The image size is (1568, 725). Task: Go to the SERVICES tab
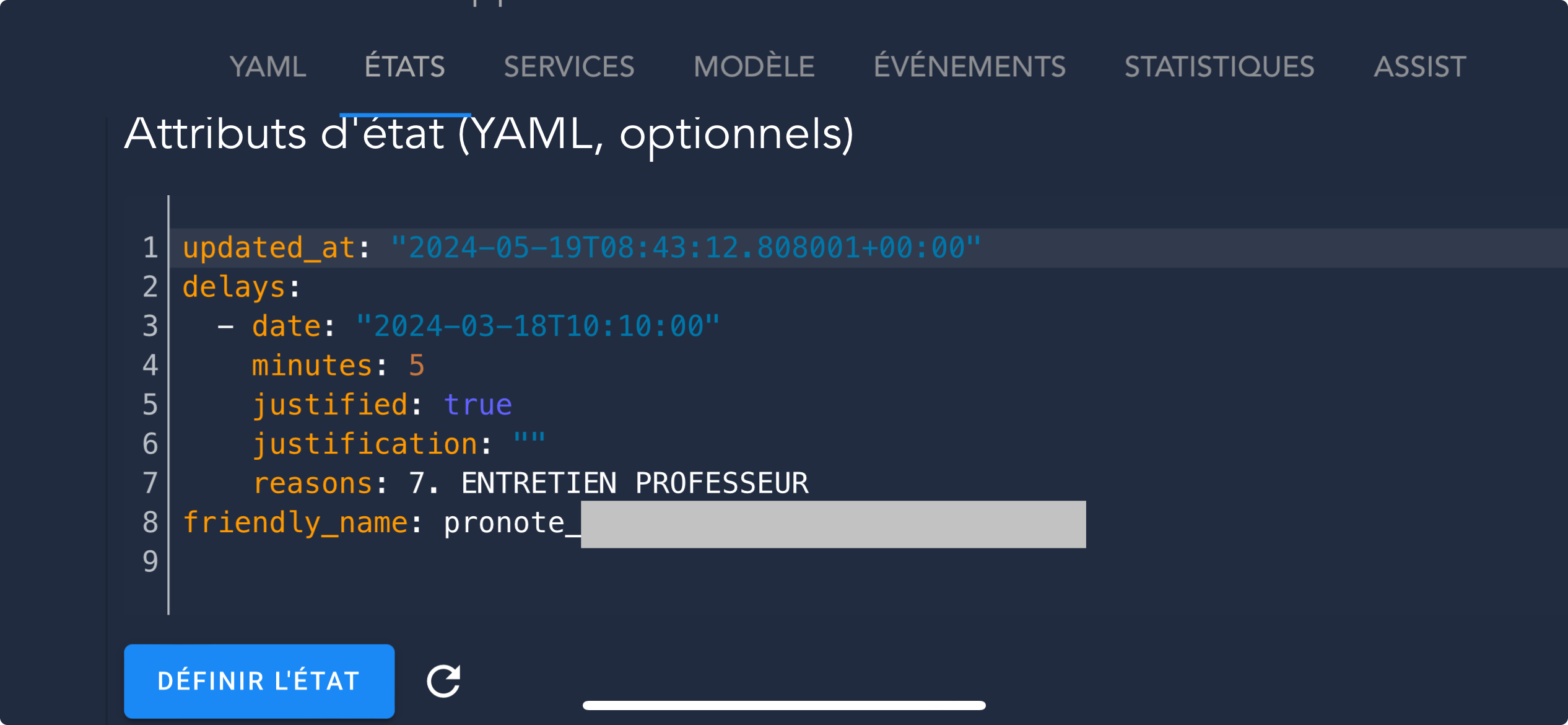(x=569, y=66)
